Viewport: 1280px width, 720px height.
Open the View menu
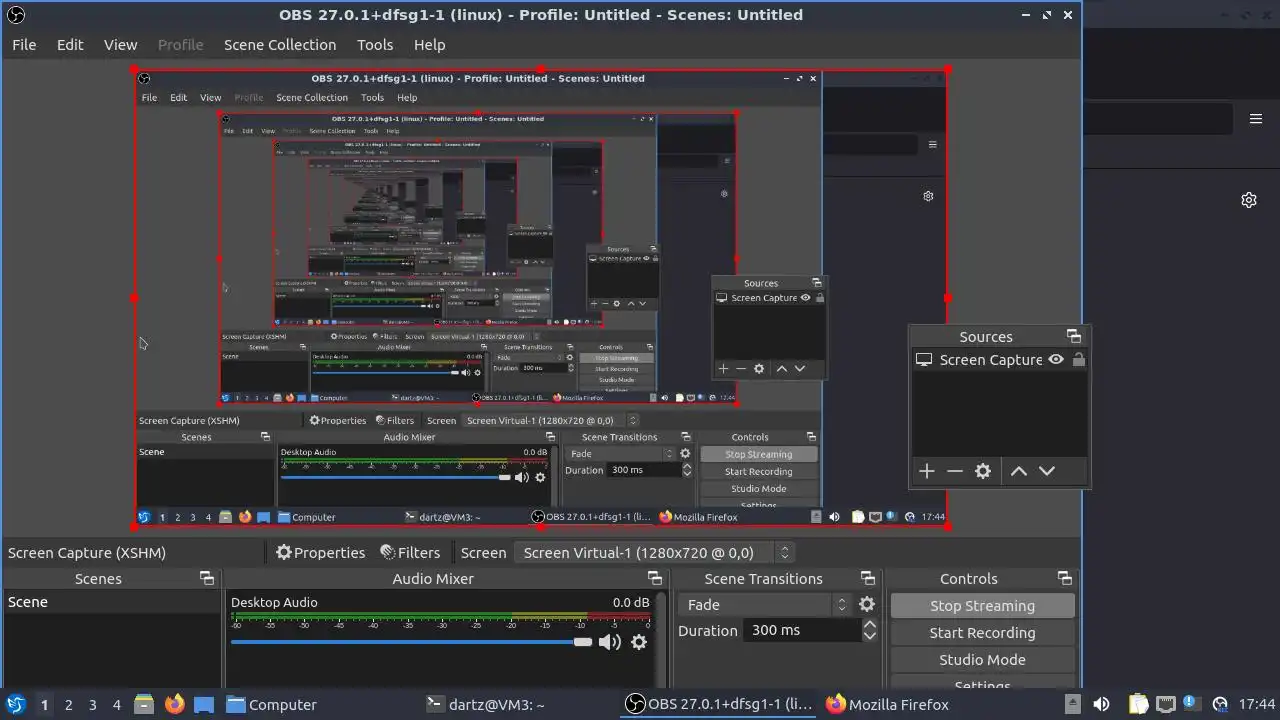tap(120, 45)
